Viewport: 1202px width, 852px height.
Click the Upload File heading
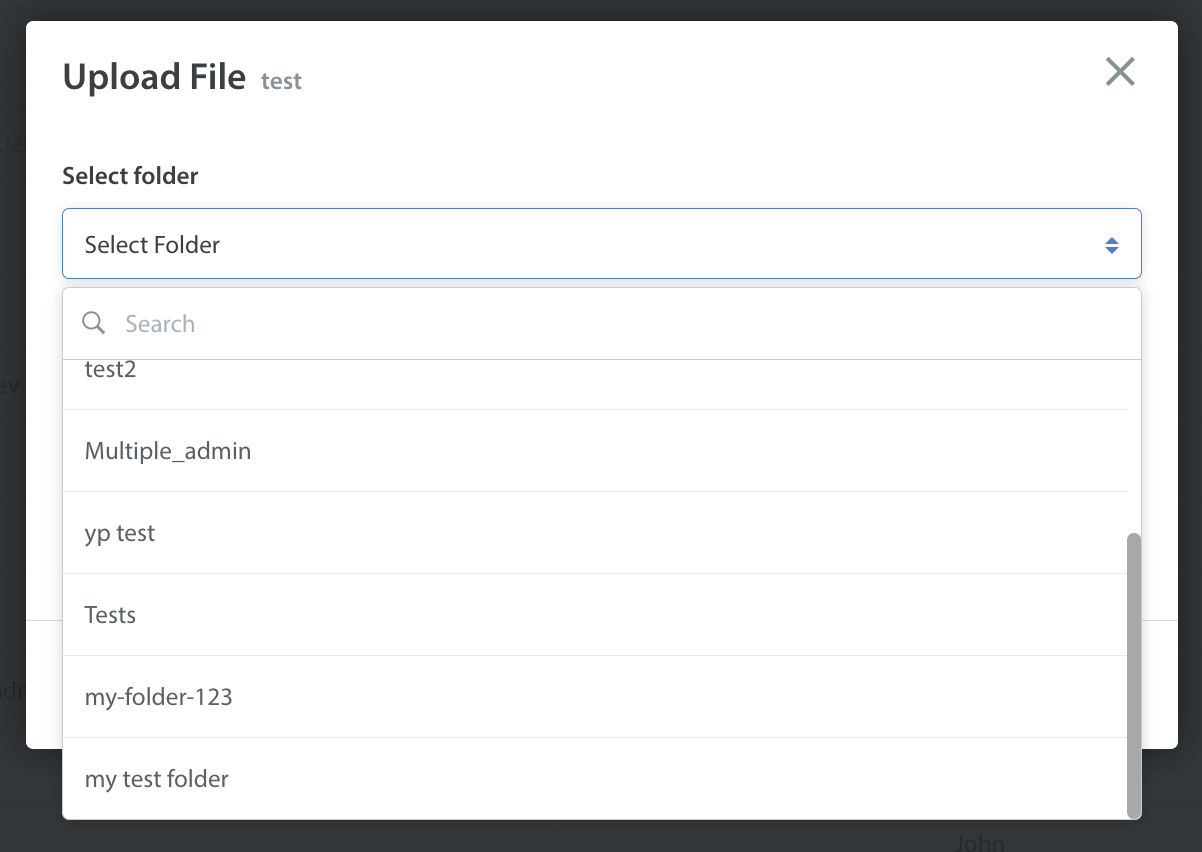coord(154,77)
